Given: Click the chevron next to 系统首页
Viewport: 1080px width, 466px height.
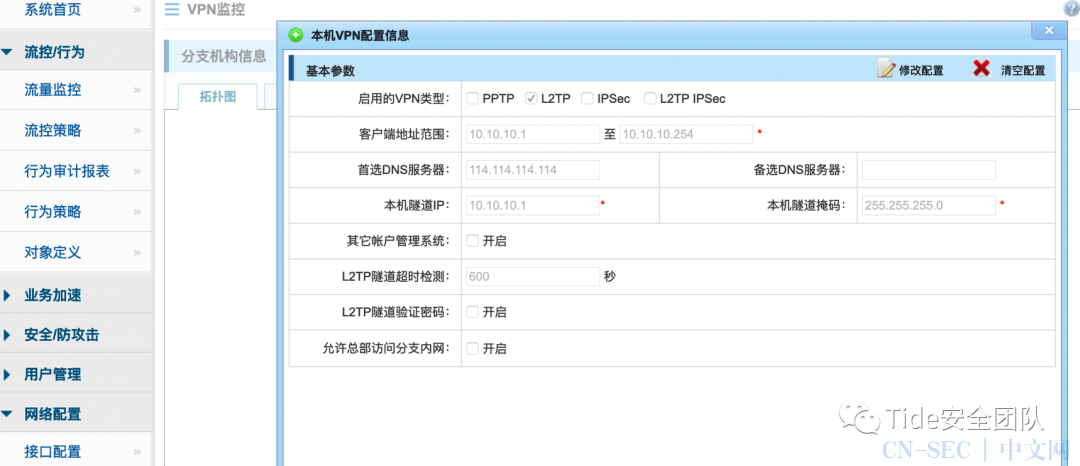Looking at the screenshot, I should click(x=136, y=10).
